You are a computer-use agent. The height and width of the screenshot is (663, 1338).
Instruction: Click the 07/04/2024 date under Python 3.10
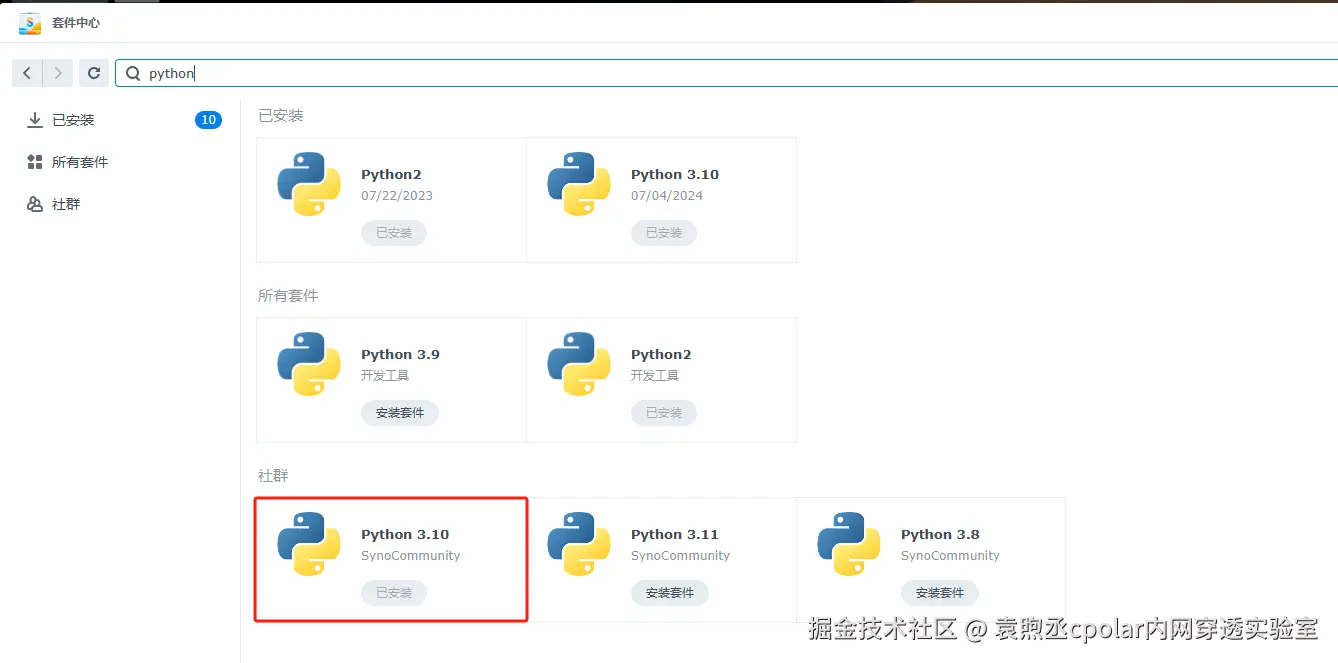click(x=667, y=196)
